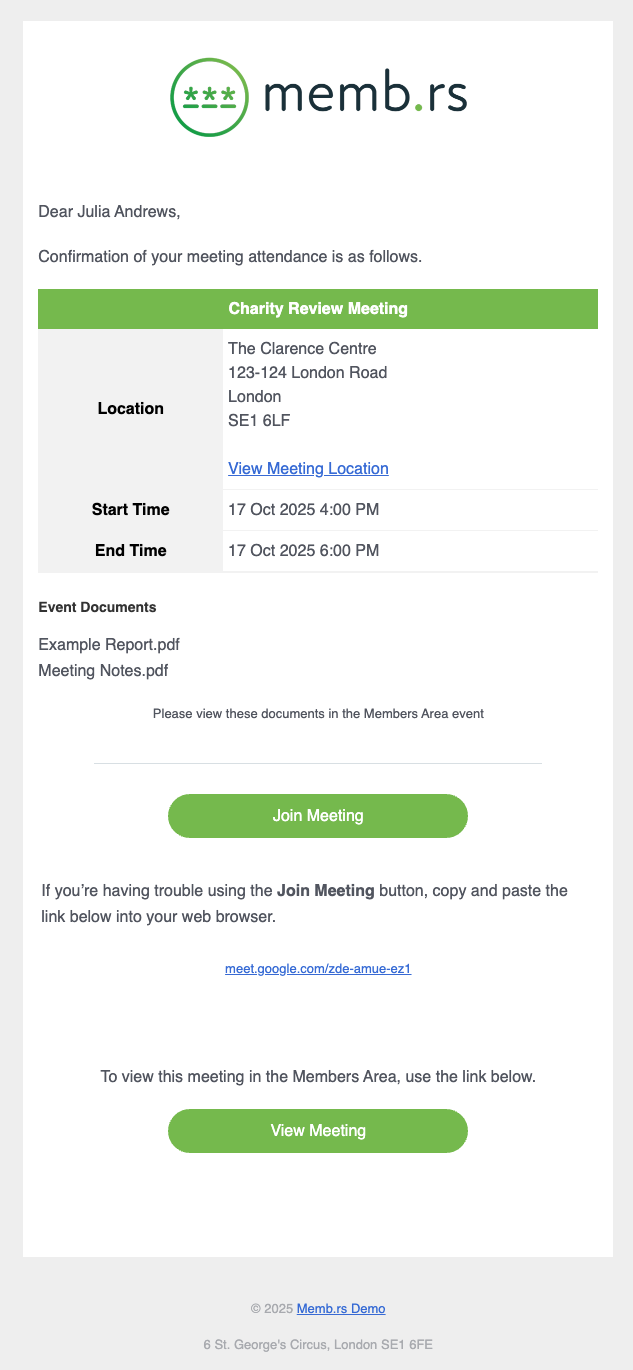The width and height of the screenshot is (633, 1370).
Task: Follow the Memb.rs Demo footer link
Action: coord(341,1308)
